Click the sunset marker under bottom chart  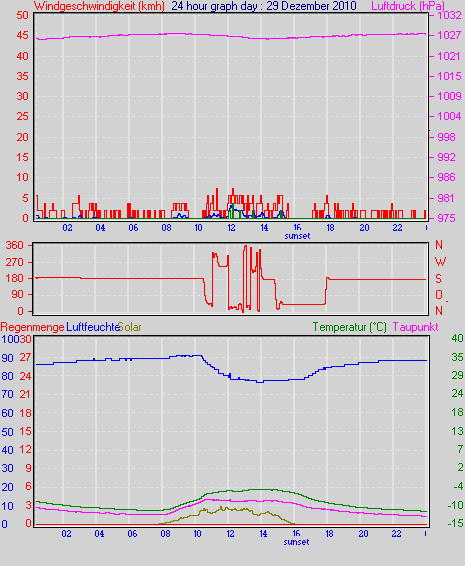click(296, 542)
